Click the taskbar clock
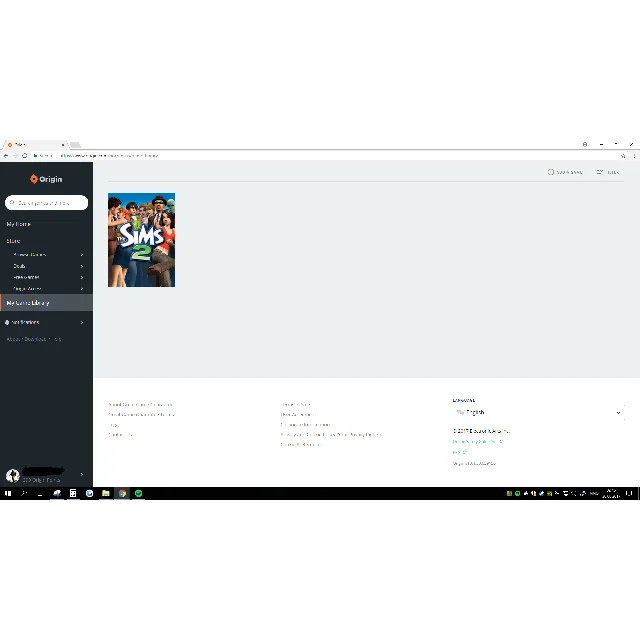 tap(611, 493)
